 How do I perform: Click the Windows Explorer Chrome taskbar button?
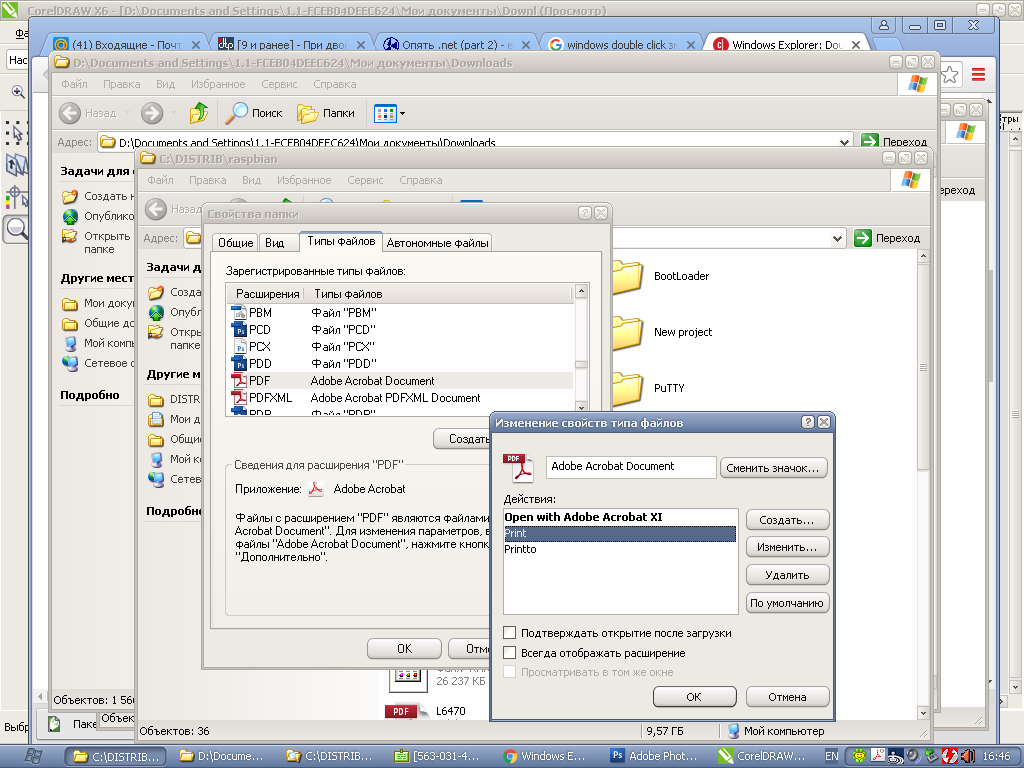[x=547, y=756]
